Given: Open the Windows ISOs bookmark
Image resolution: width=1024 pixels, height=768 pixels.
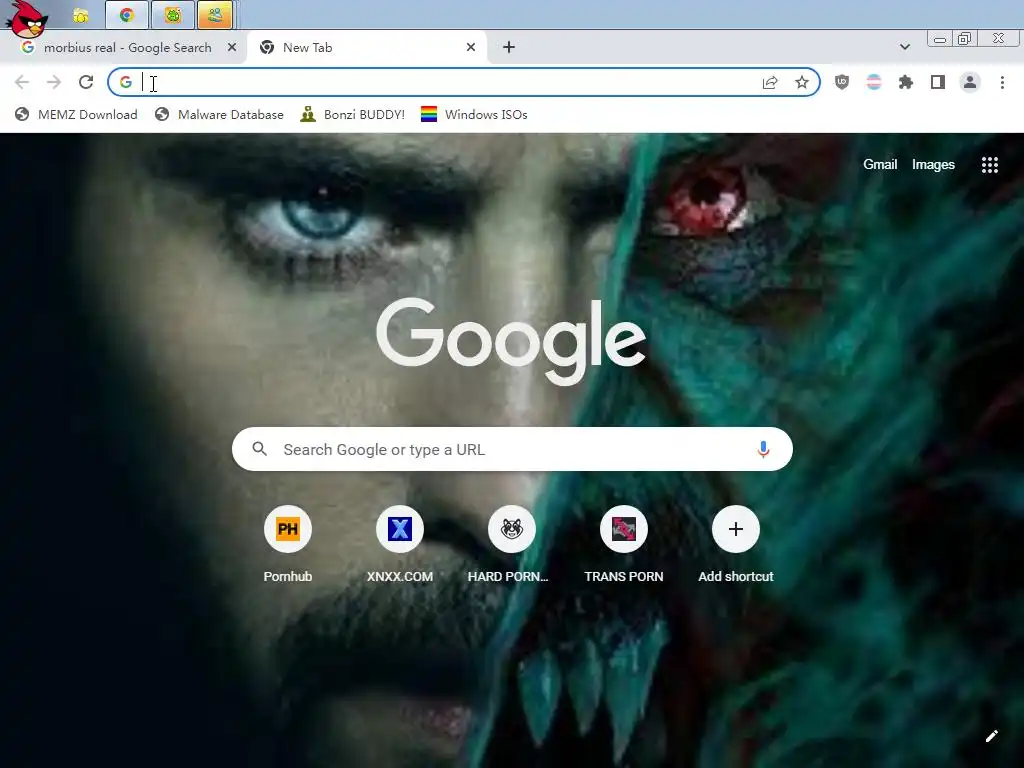Looking at the screenshot, I should 474,115.
